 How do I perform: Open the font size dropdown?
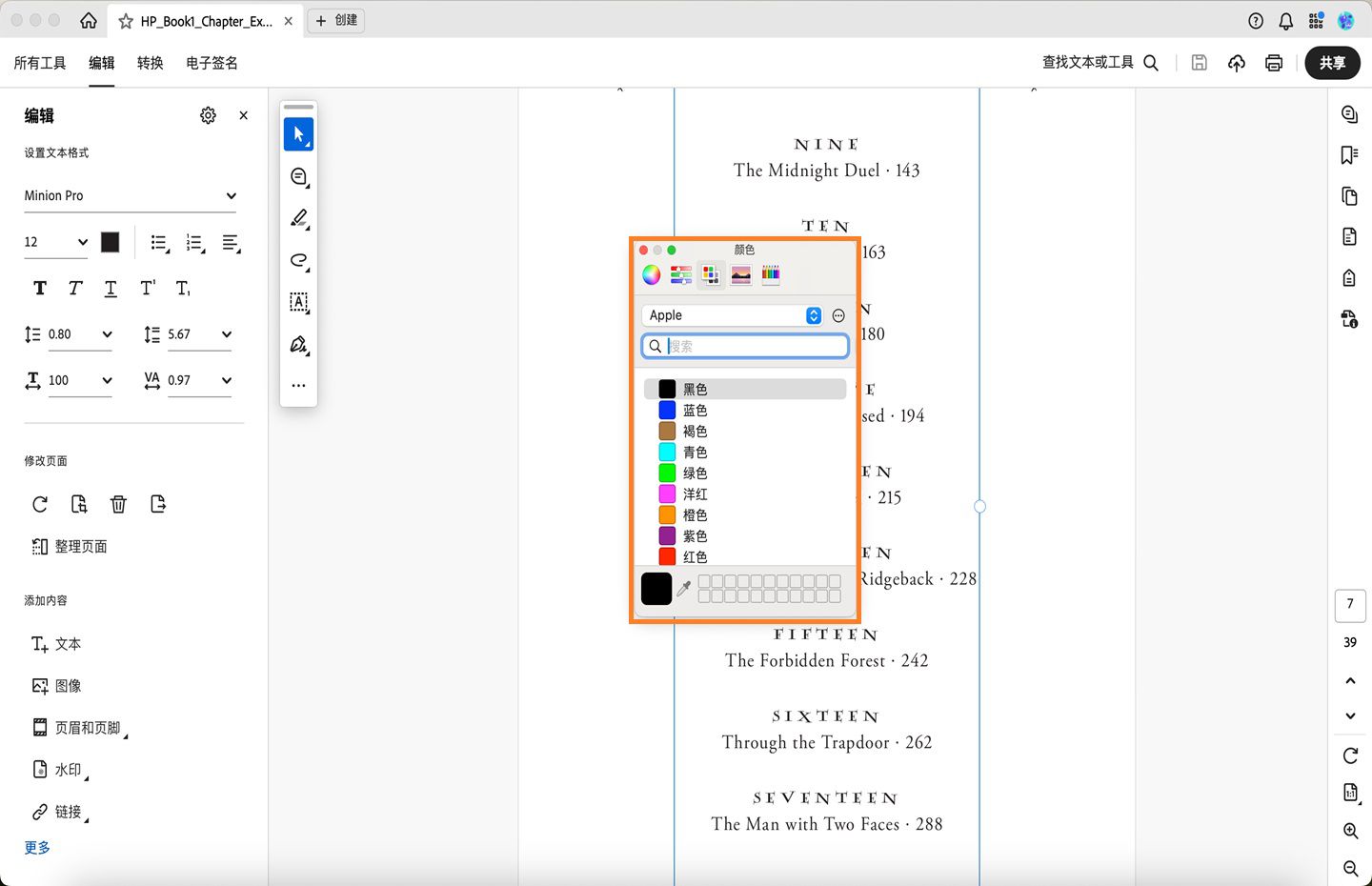click(54, 242)
